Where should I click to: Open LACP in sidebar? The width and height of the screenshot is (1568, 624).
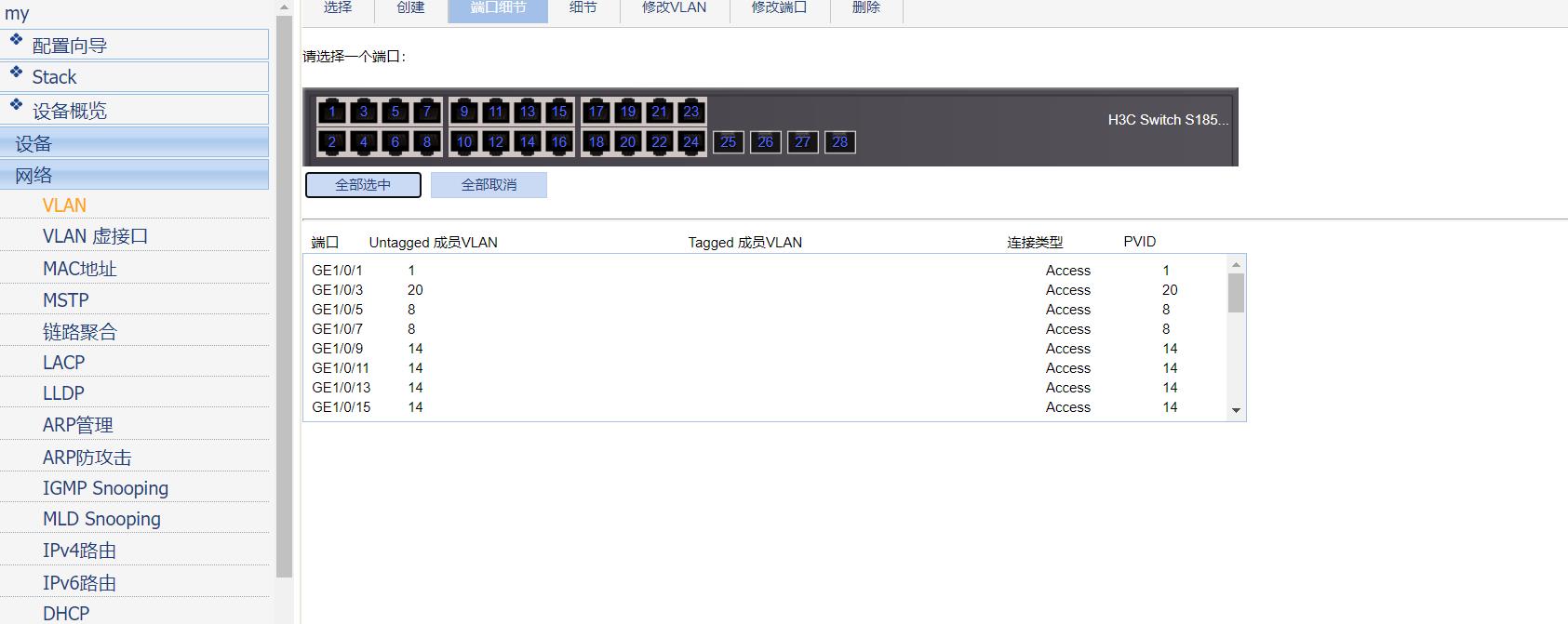pyautogui.click(x=63, y=363)
